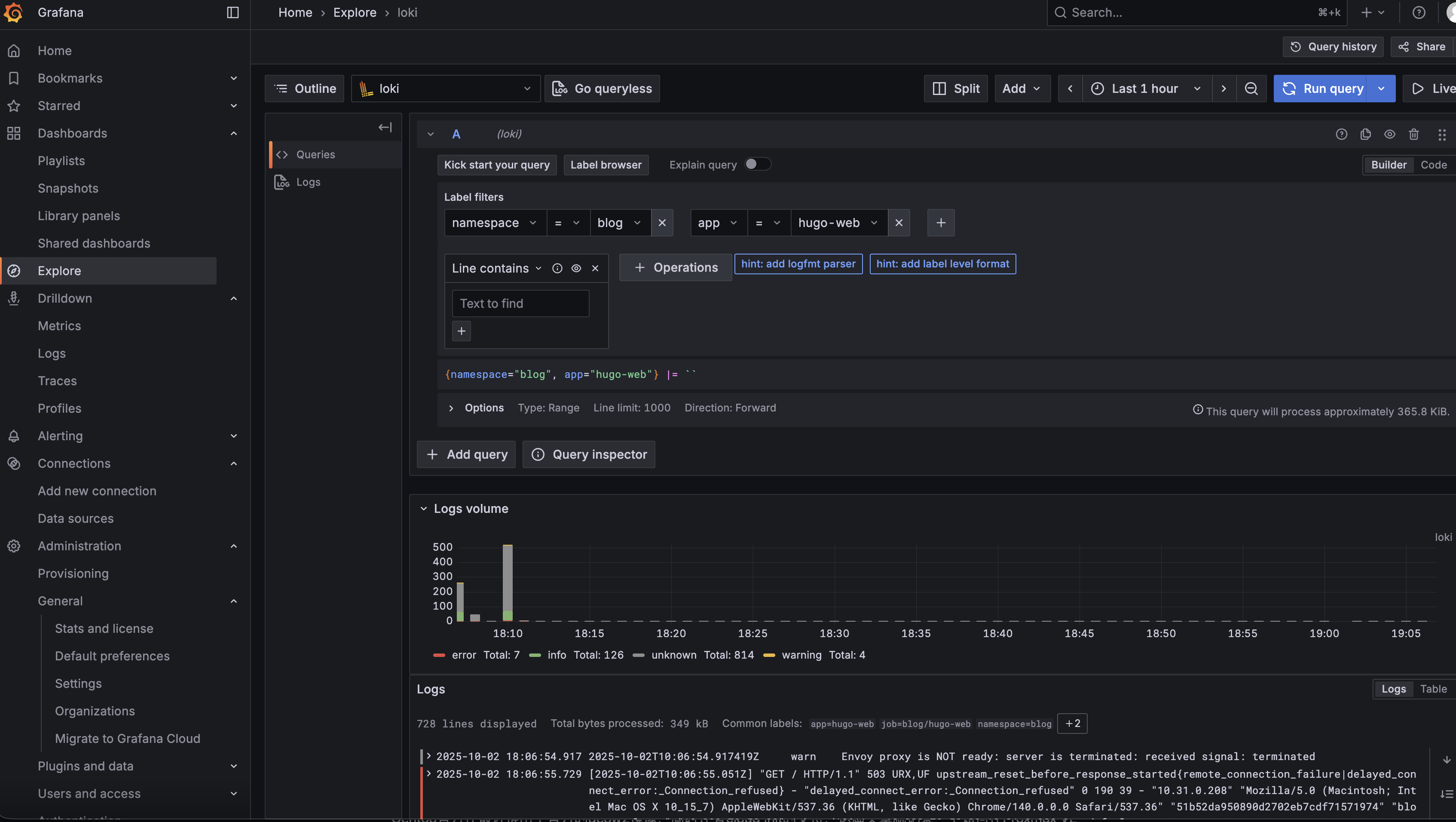The height and width of the screenshot is (822, 1456).
Task: Add a new label filter plus
Action: [941, 223]
